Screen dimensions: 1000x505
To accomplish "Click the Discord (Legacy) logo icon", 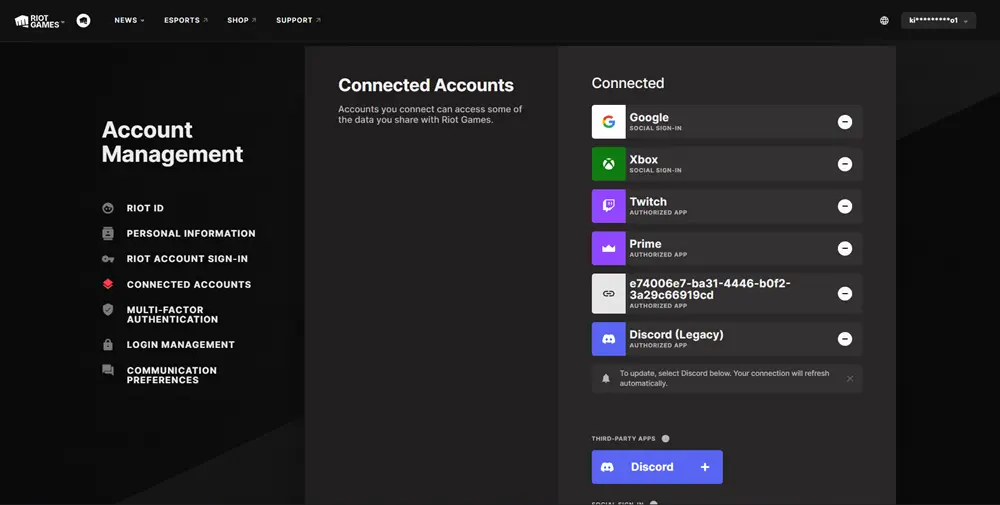I will coord(608,339).
